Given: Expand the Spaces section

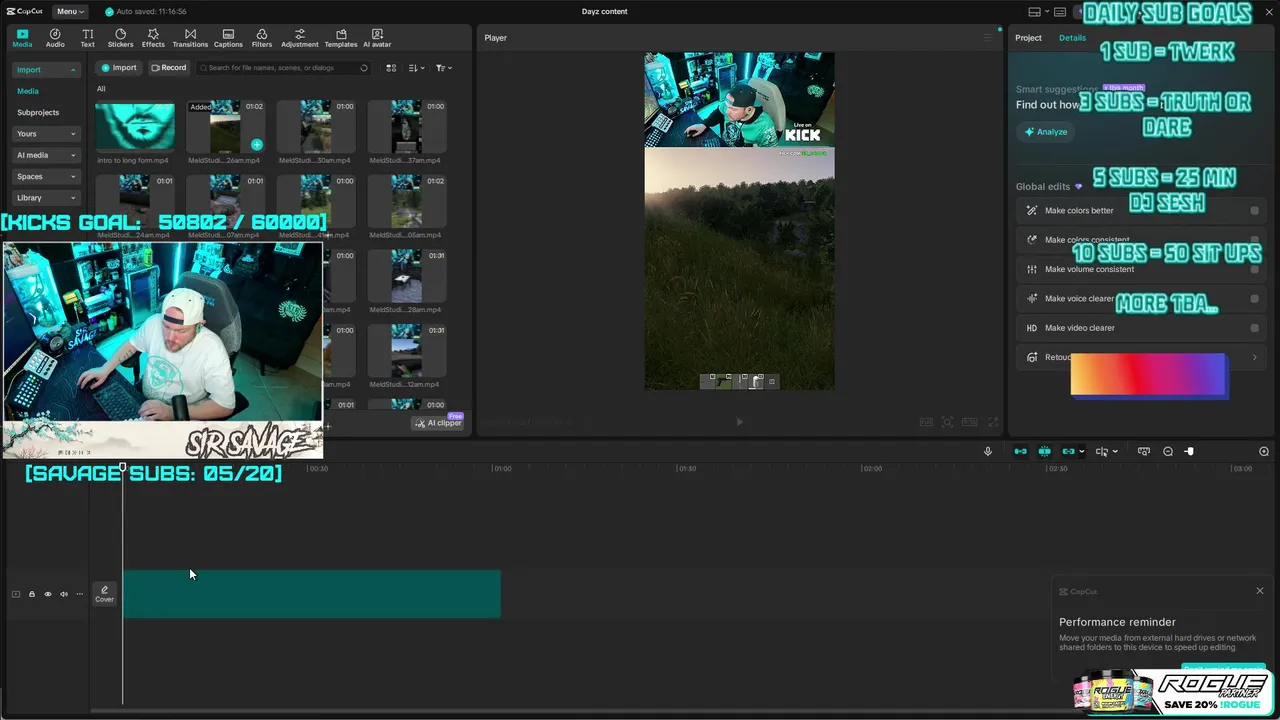Looking at the screenshot, I should (x=46, y=176).
